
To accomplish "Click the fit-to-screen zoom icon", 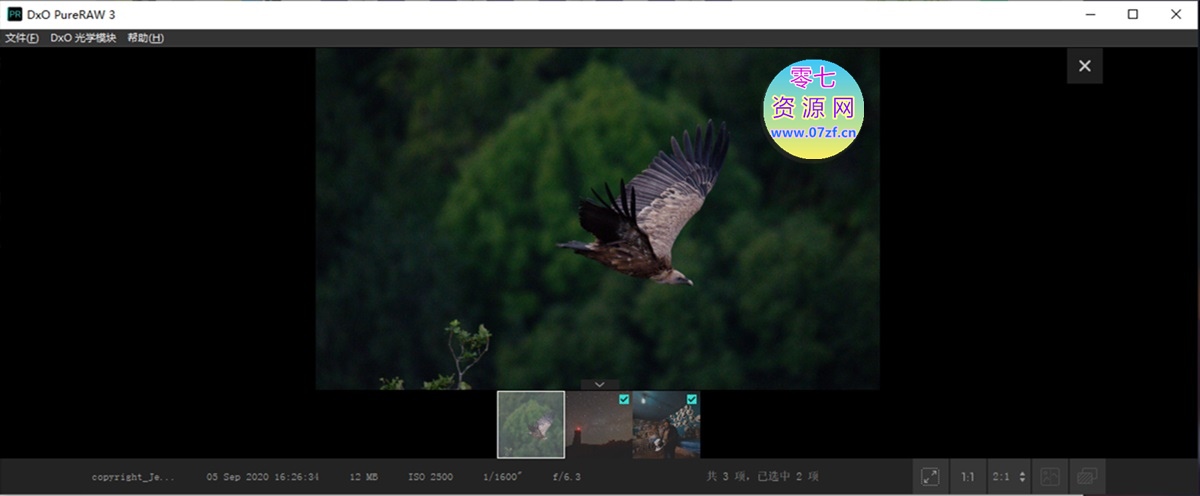I will point(930,477).
